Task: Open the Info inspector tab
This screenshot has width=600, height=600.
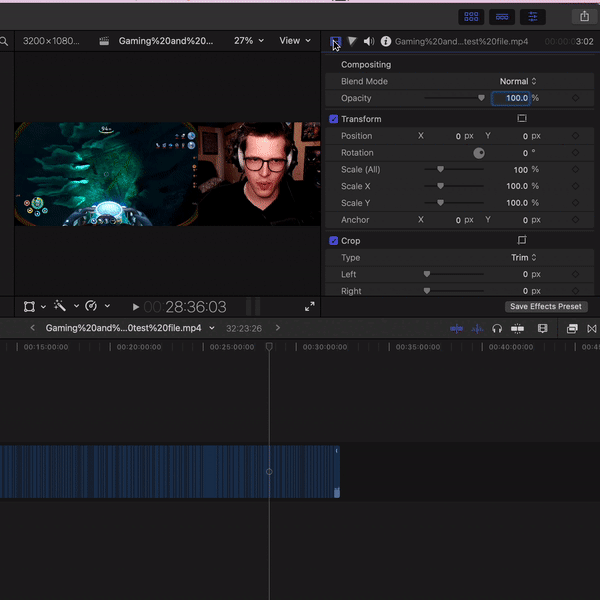Action: click(x=386, y=41)
